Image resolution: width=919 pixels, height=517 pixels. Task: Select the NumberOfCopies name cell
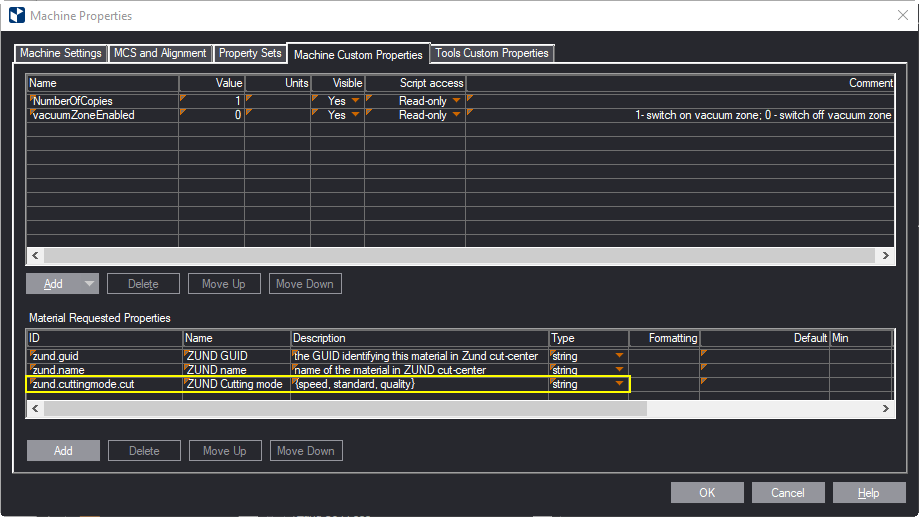[x=103, y=101]
